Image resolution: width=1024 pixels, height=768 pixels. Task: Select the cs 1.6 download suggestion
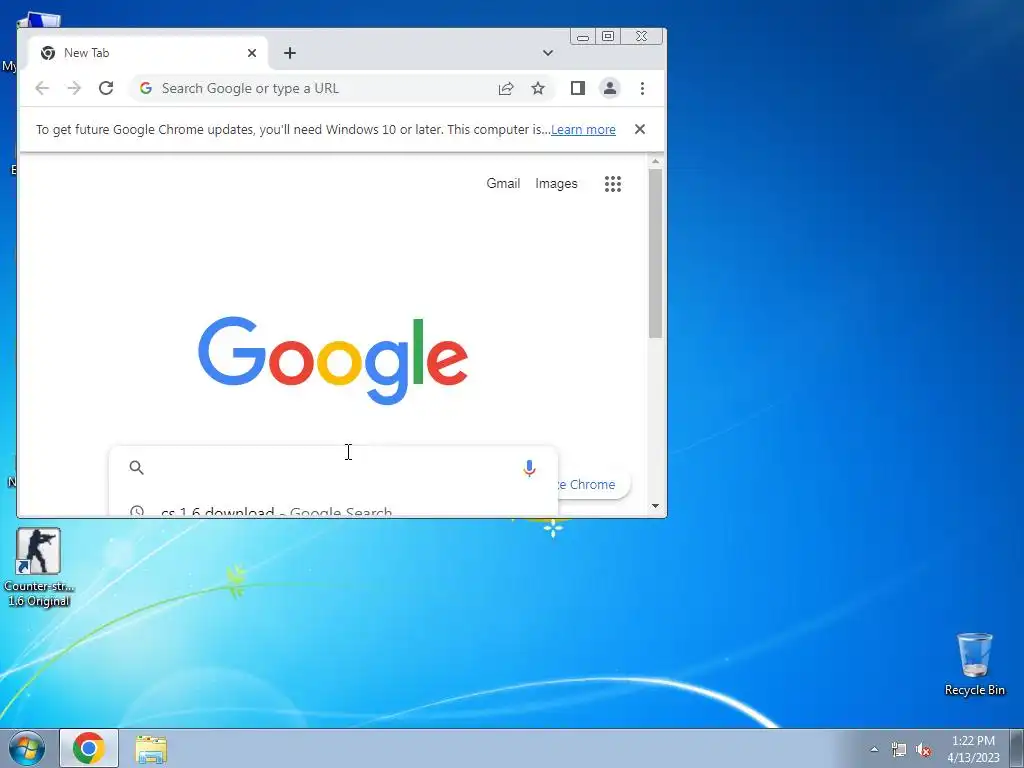333,511
